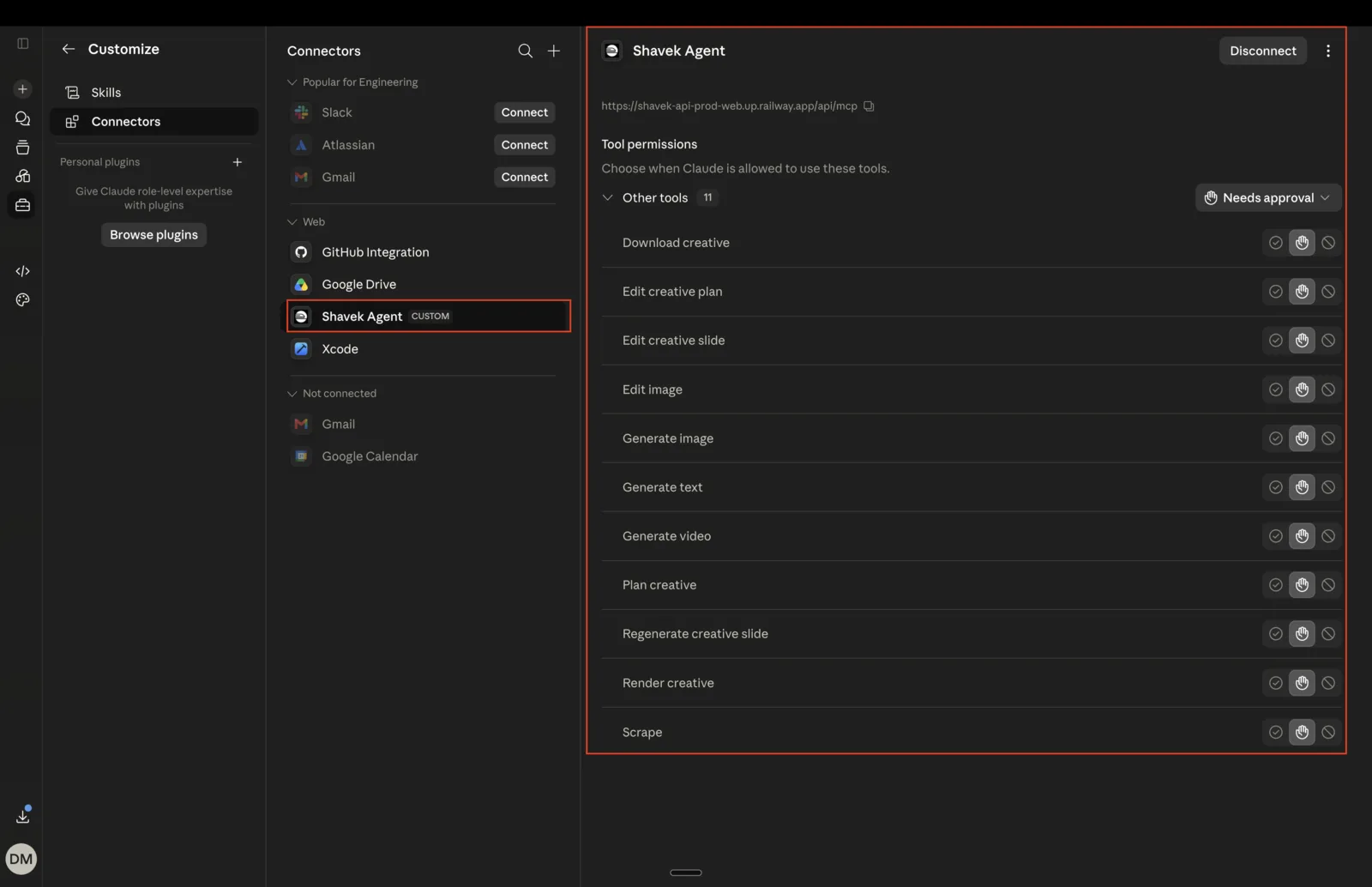Click the search connectors magnifier icon
This screenshot has height=887, width=1372.
coord(525,51)
